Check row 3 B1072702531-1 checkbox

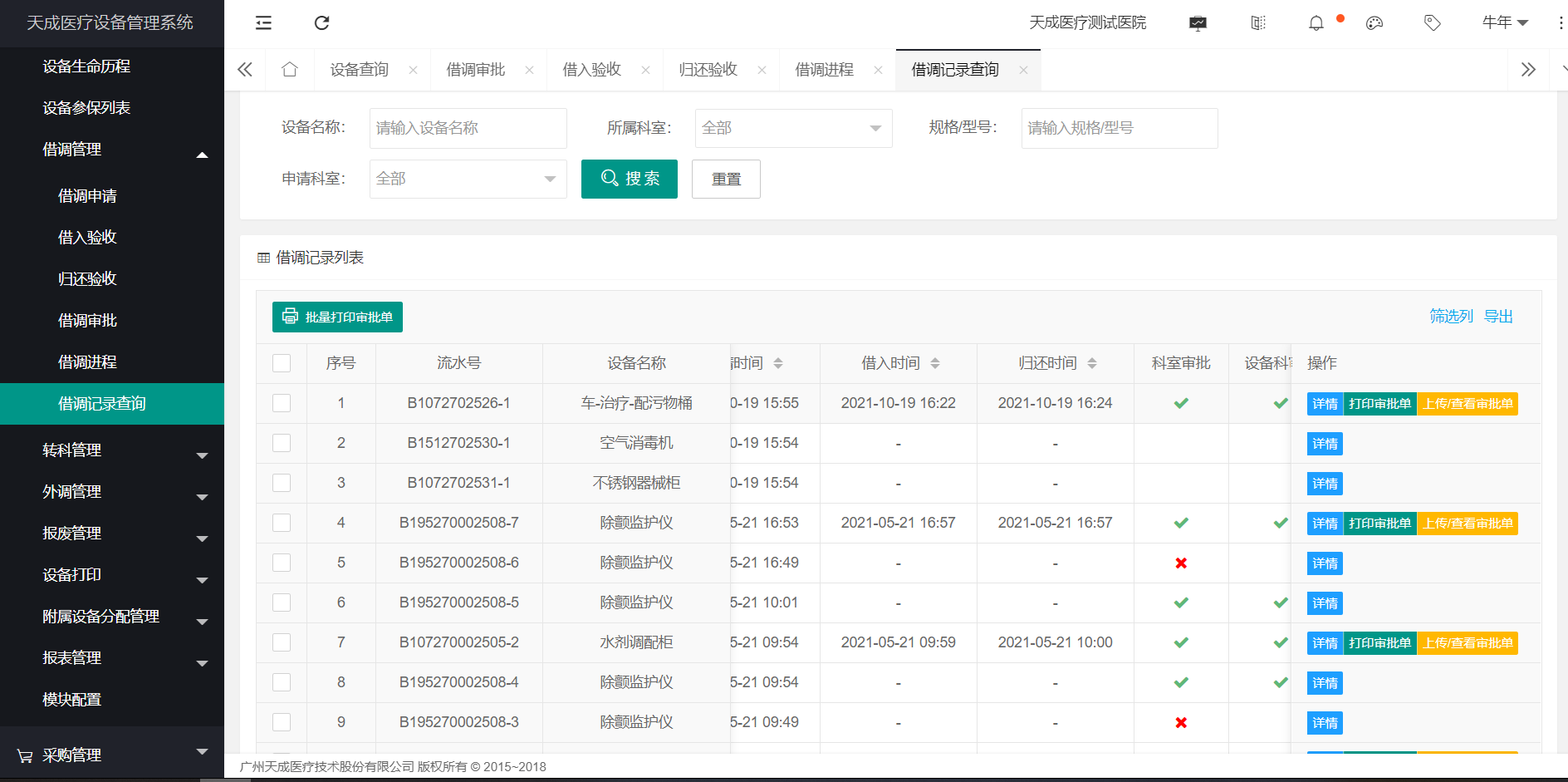tap(282, 483)
